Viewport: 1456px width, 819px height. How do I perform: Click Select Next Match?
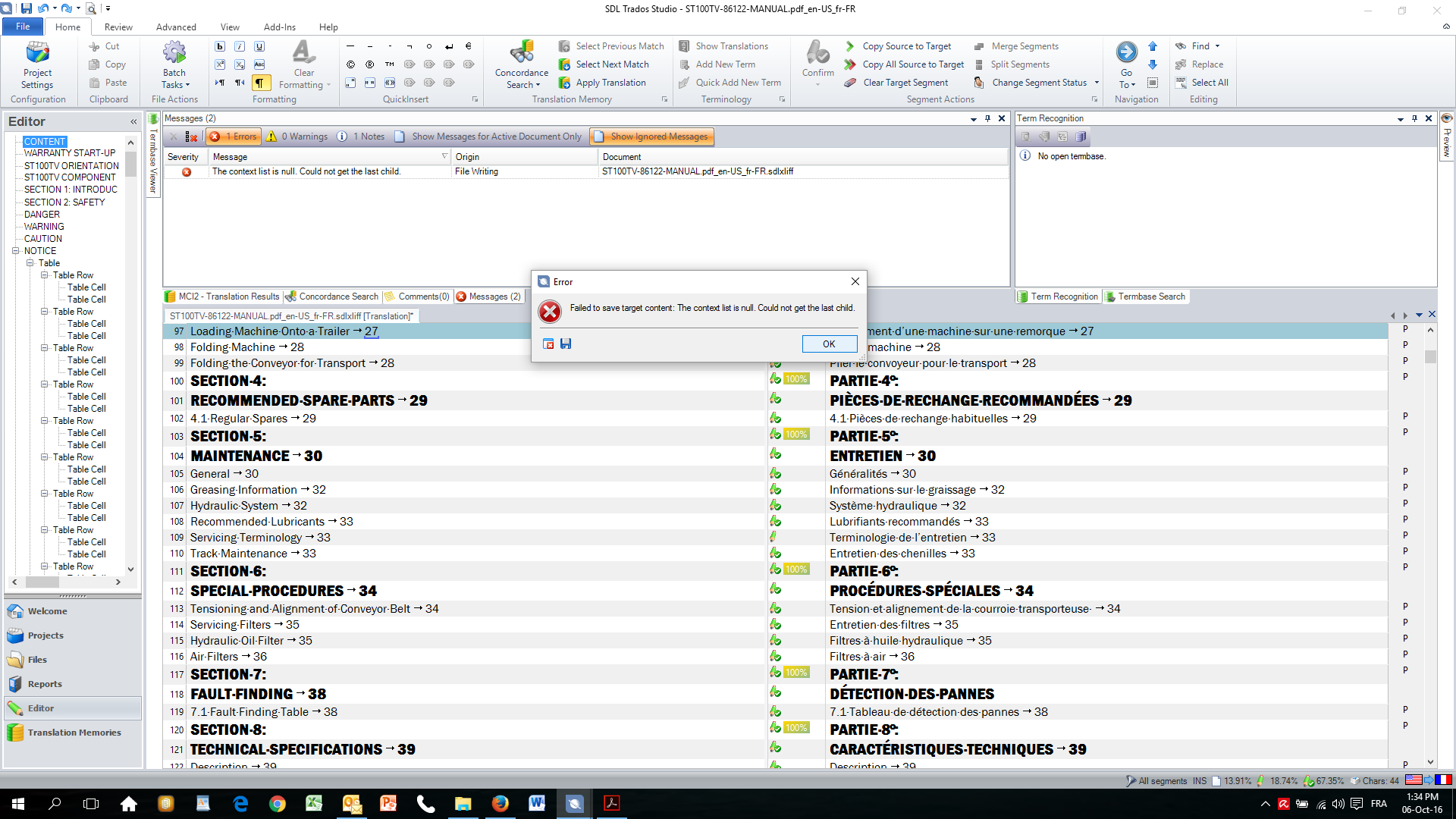point(604,64)
